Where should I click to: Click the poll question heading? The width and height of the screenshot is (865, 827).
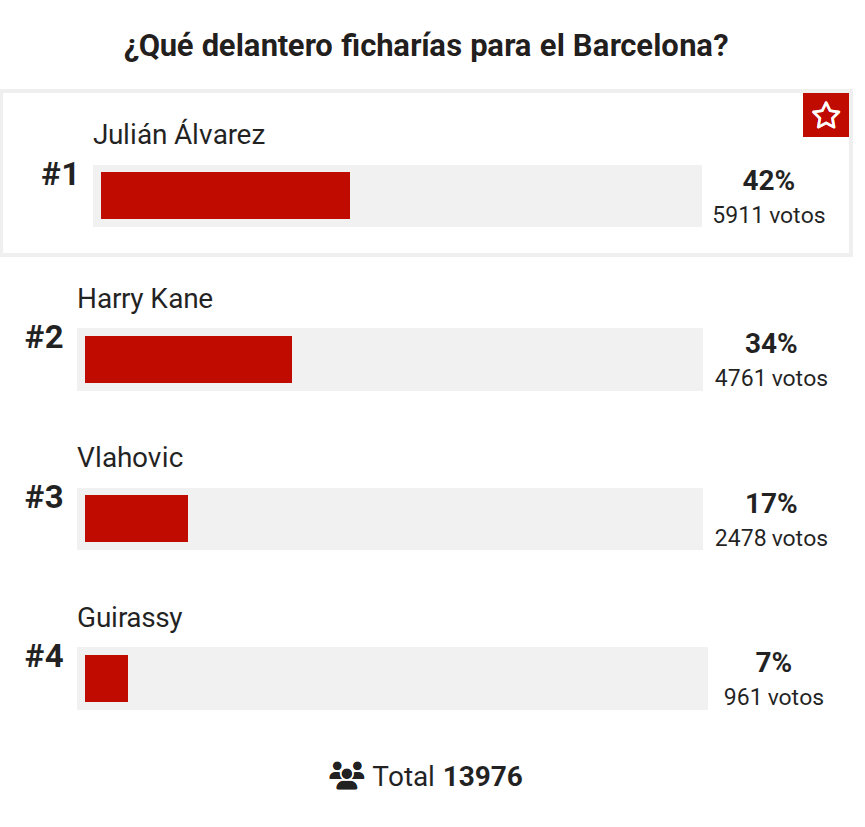pos(426,47)
